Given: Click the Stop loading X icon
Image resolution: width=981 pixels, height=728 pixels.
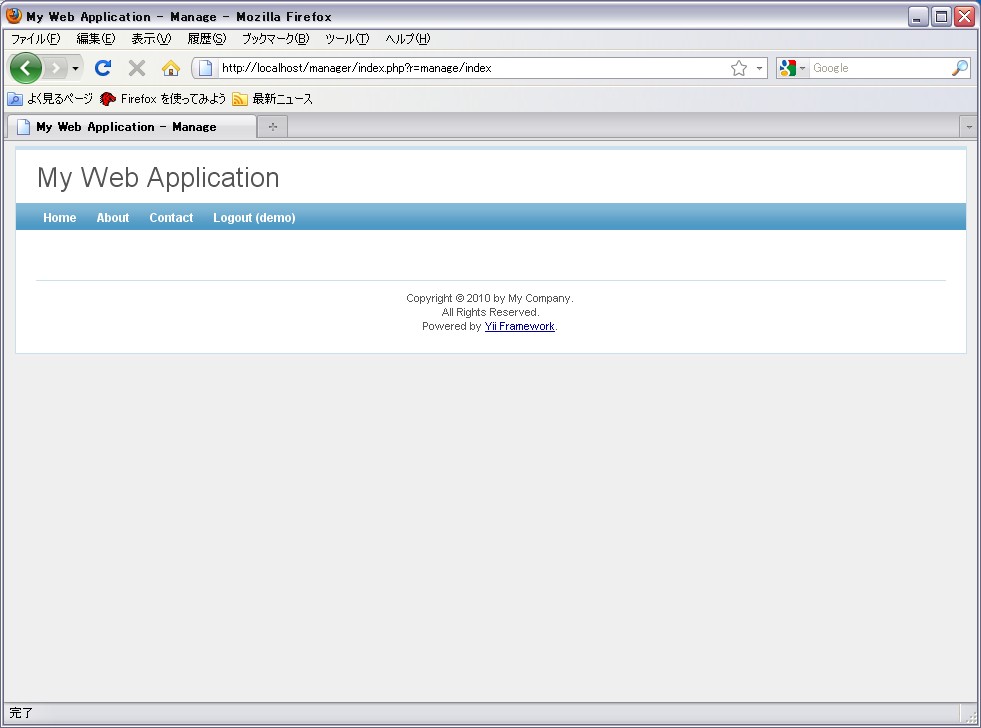Looking at the screenshot, I should 137,68.
